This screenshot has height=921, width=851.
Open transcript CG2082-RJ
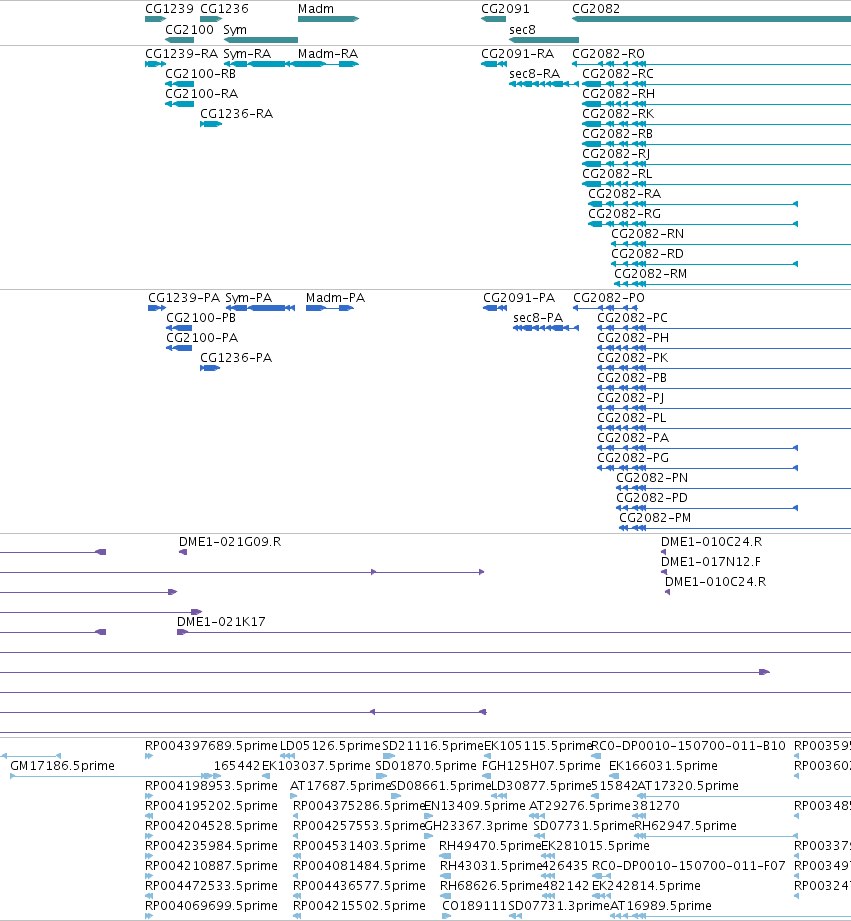tap(616, 154)
